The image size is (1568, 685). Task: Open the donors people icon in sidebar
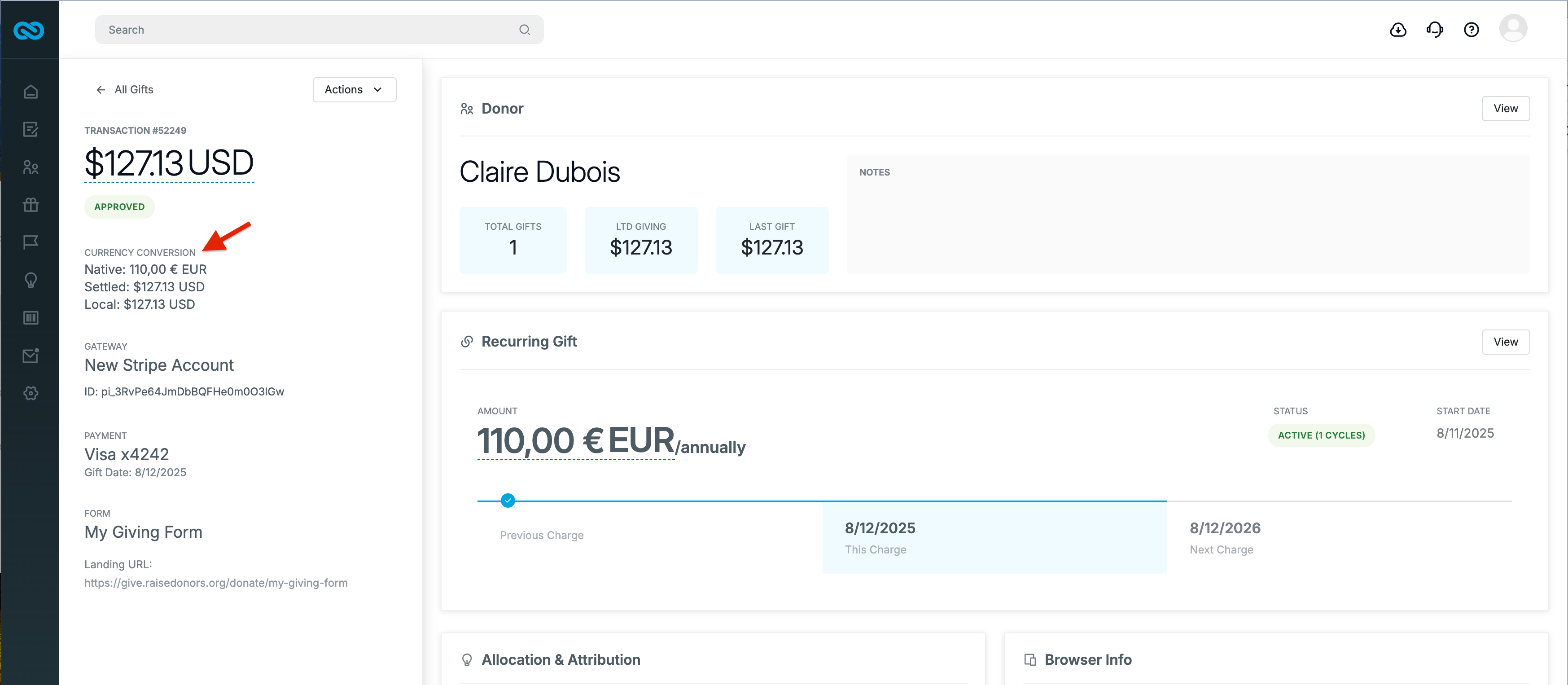pos(31,167)
